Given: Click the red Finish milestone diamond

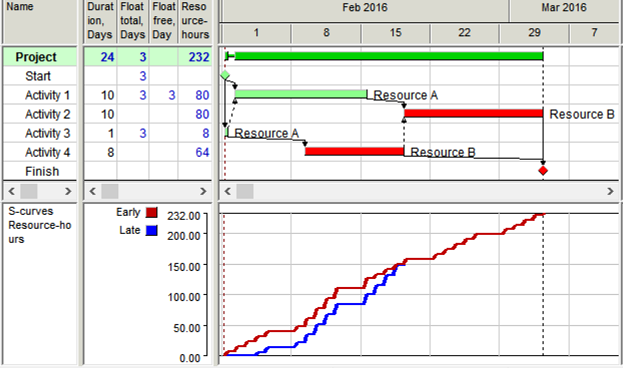Looking at the screenshot, I should pyautogui.click(x=543, y=171).
